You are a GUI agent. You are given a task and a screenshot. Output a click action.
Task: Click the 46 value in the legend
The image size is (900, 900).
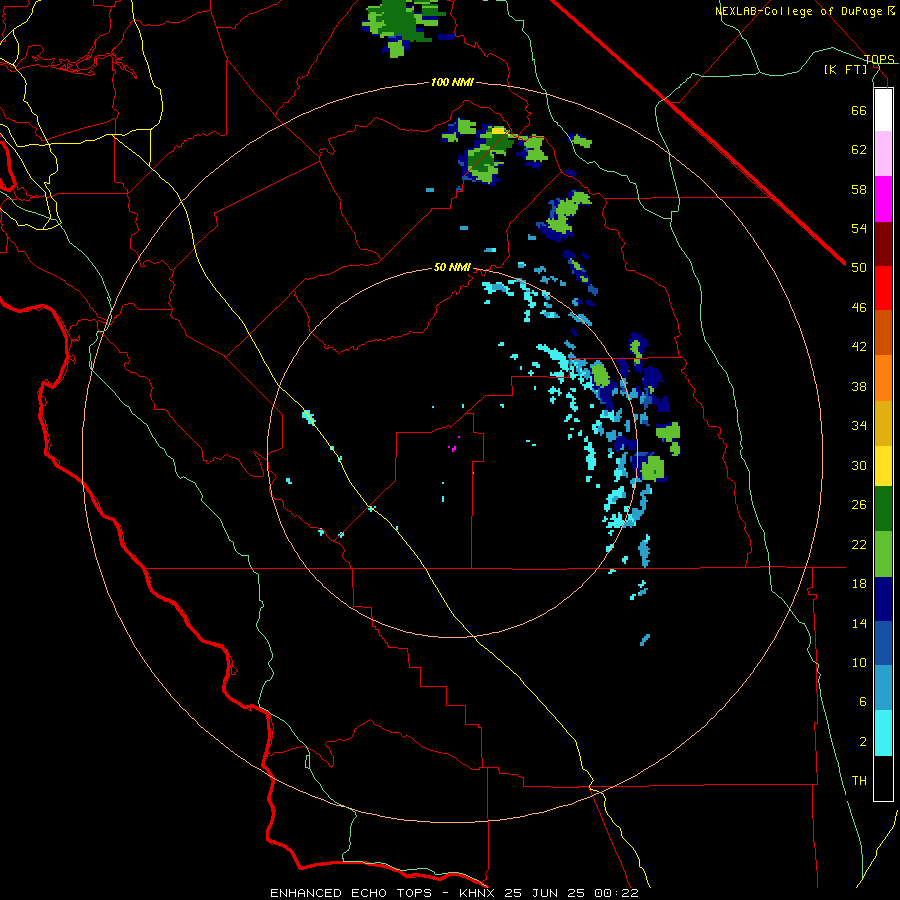[x=859, y=308]
